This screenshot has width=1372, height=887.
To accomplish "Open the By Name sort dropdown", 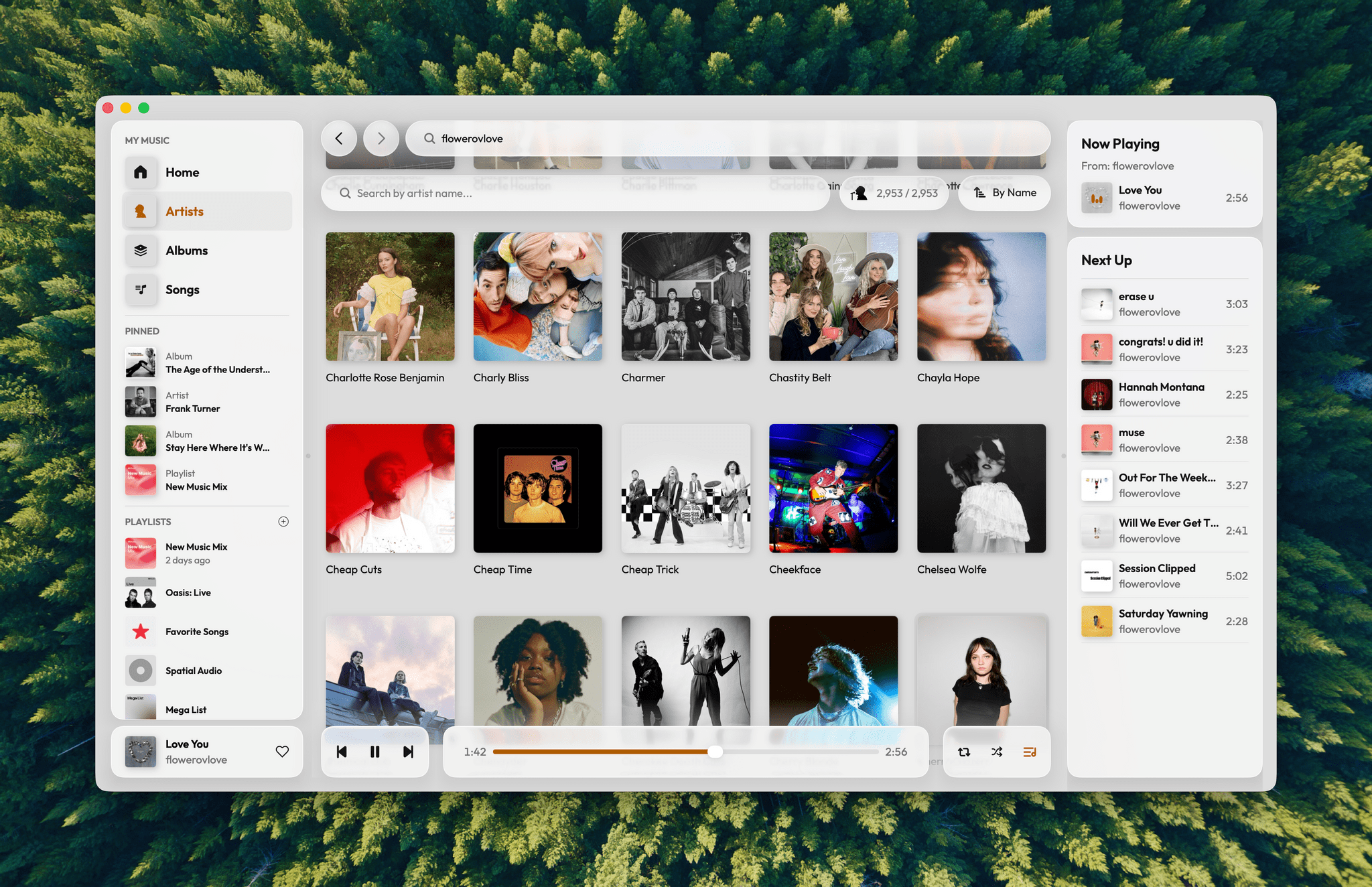I will point(1004,193).
